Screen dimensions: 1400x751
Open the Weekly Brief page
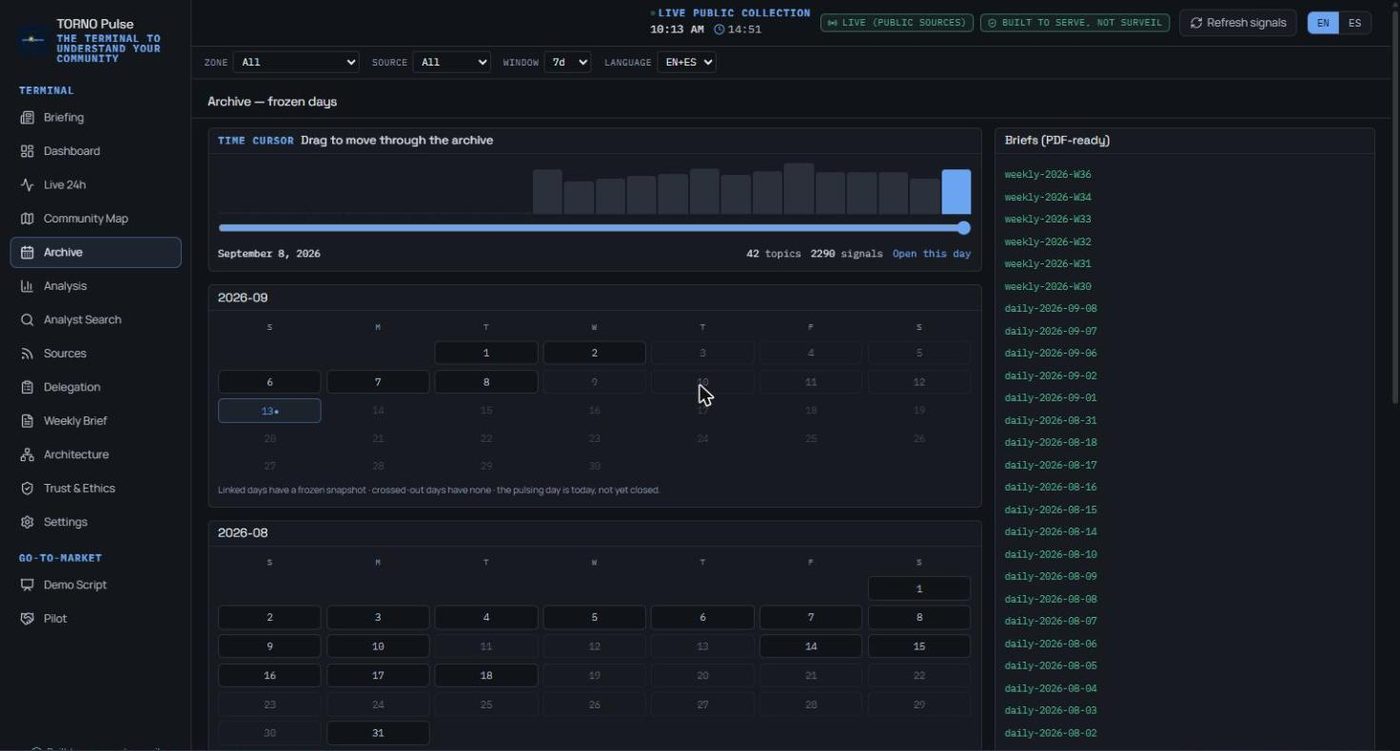click(96, 421)
